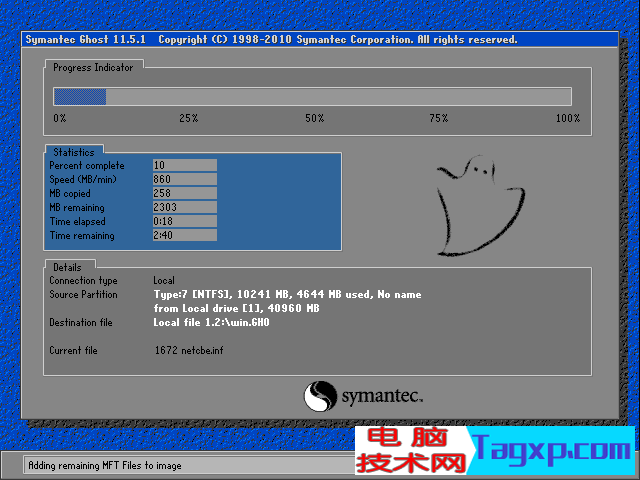Click the 25% progress mark
The width and height of the screenshot is (640, 480).
[189, 118]
